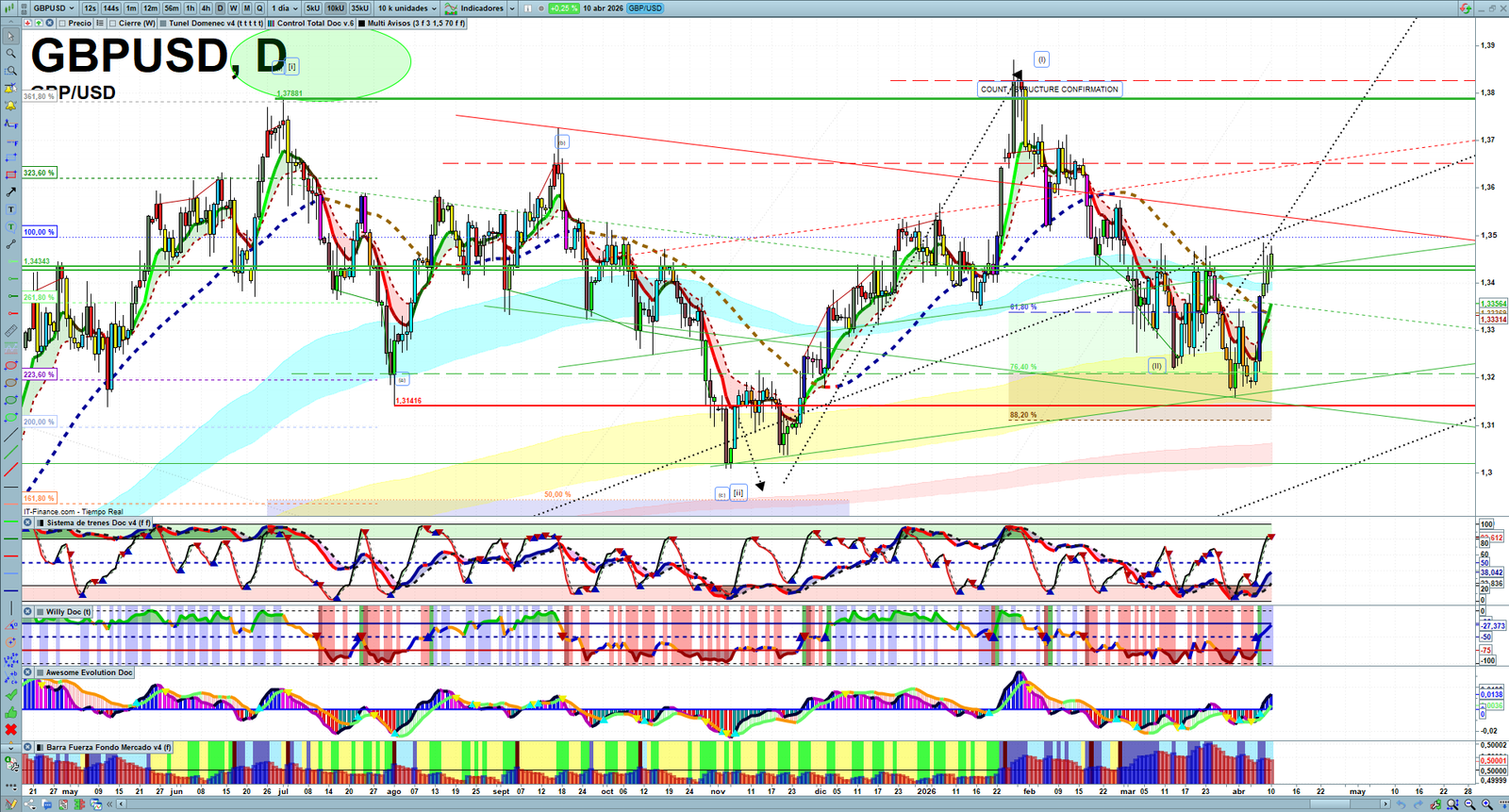Click the horizontal scrollbar left arrow
The image size is (1509, 812).
point(122,804)
